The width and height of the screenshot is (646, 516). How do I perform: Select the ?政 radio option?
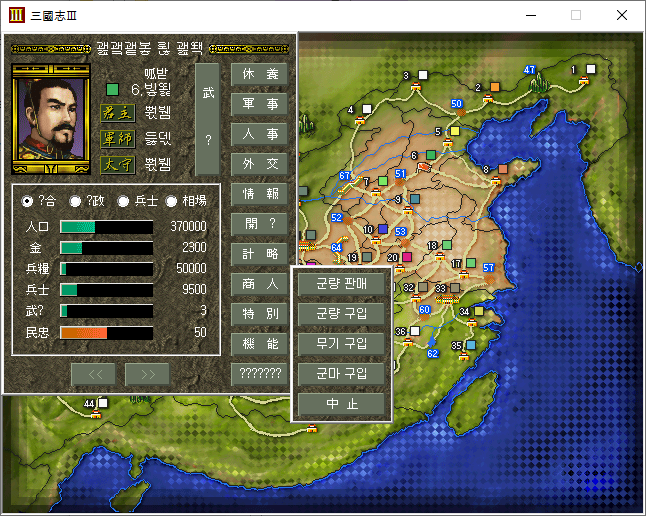75,201
